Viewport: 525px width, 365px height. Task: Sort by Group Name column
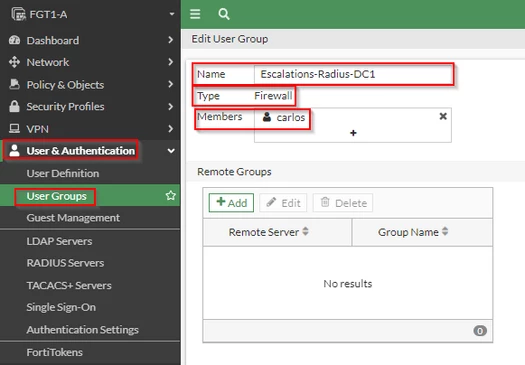pos(423,232)
